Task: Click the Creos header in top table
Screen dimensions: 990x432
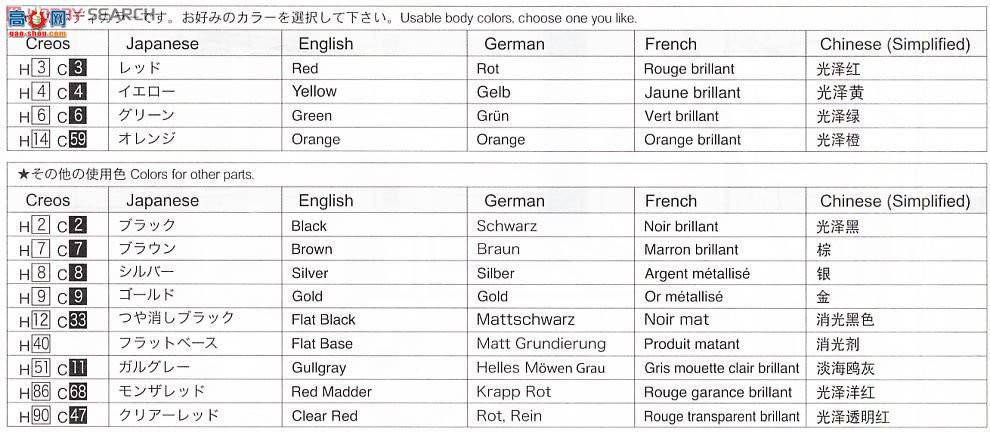Action: click(48, 44)
